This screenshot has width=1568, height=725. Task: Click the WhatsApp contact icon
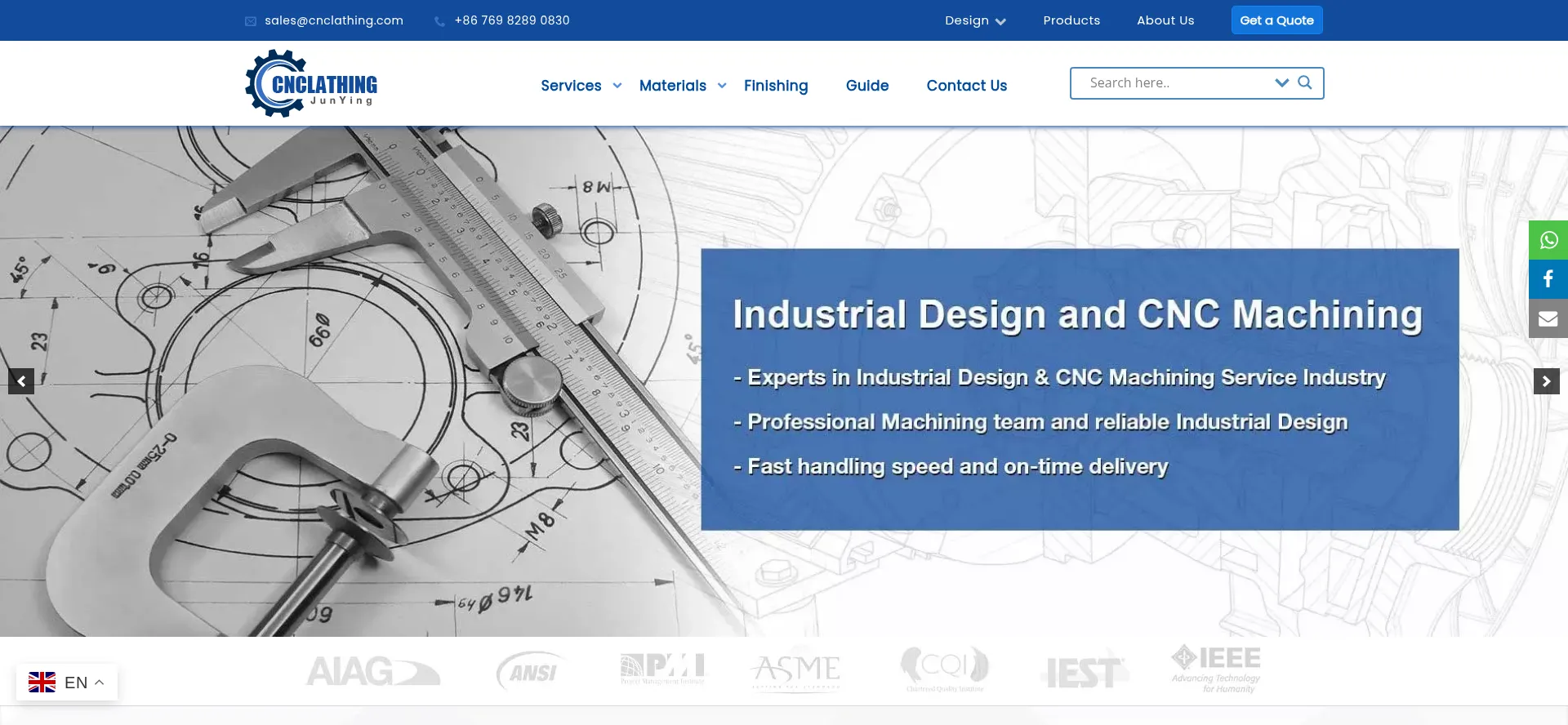click(x=1548, y=240)
